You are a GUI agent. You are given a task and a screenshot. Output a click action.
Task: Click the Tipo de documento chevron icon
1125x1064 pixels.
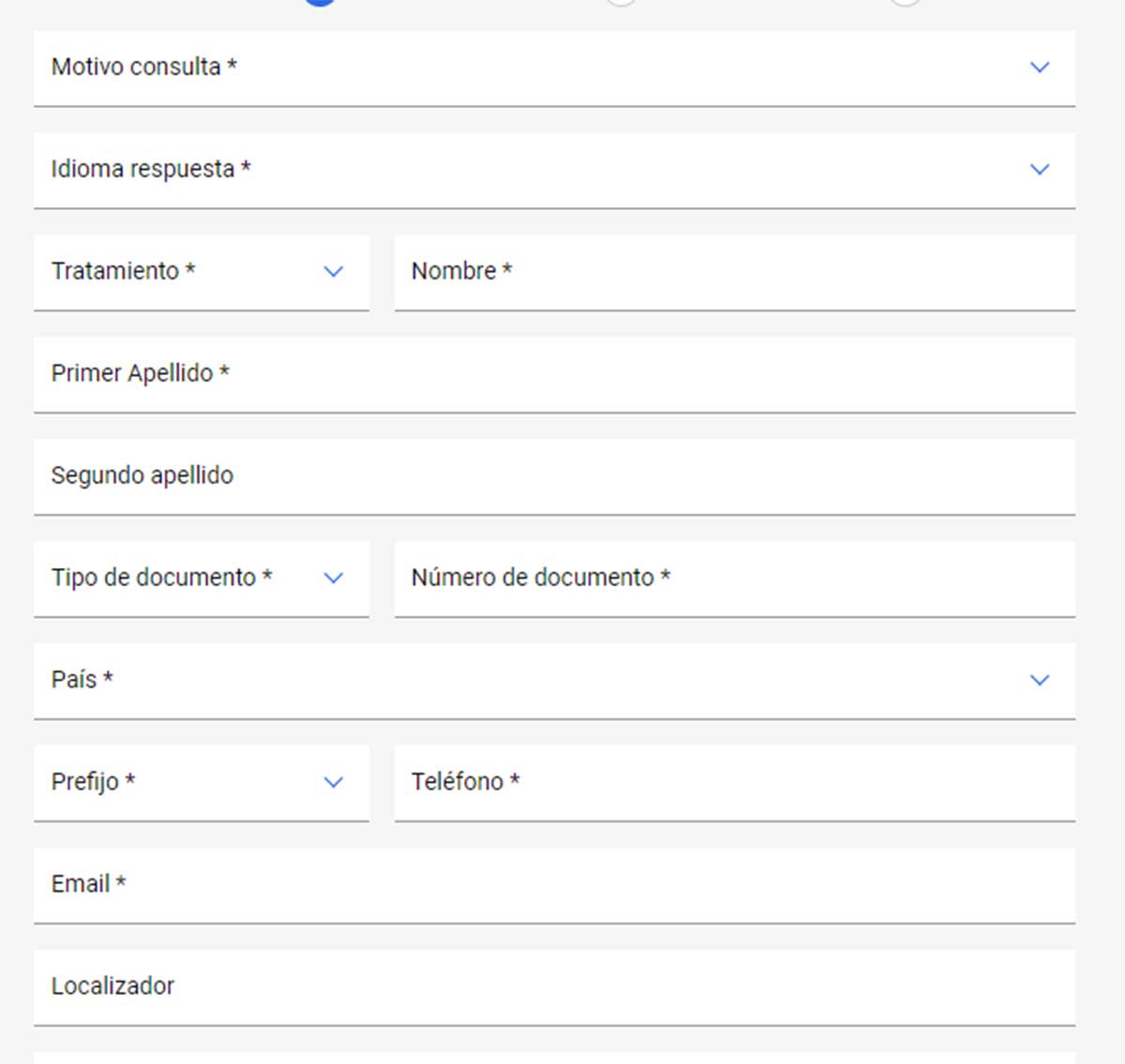(333, 578)
